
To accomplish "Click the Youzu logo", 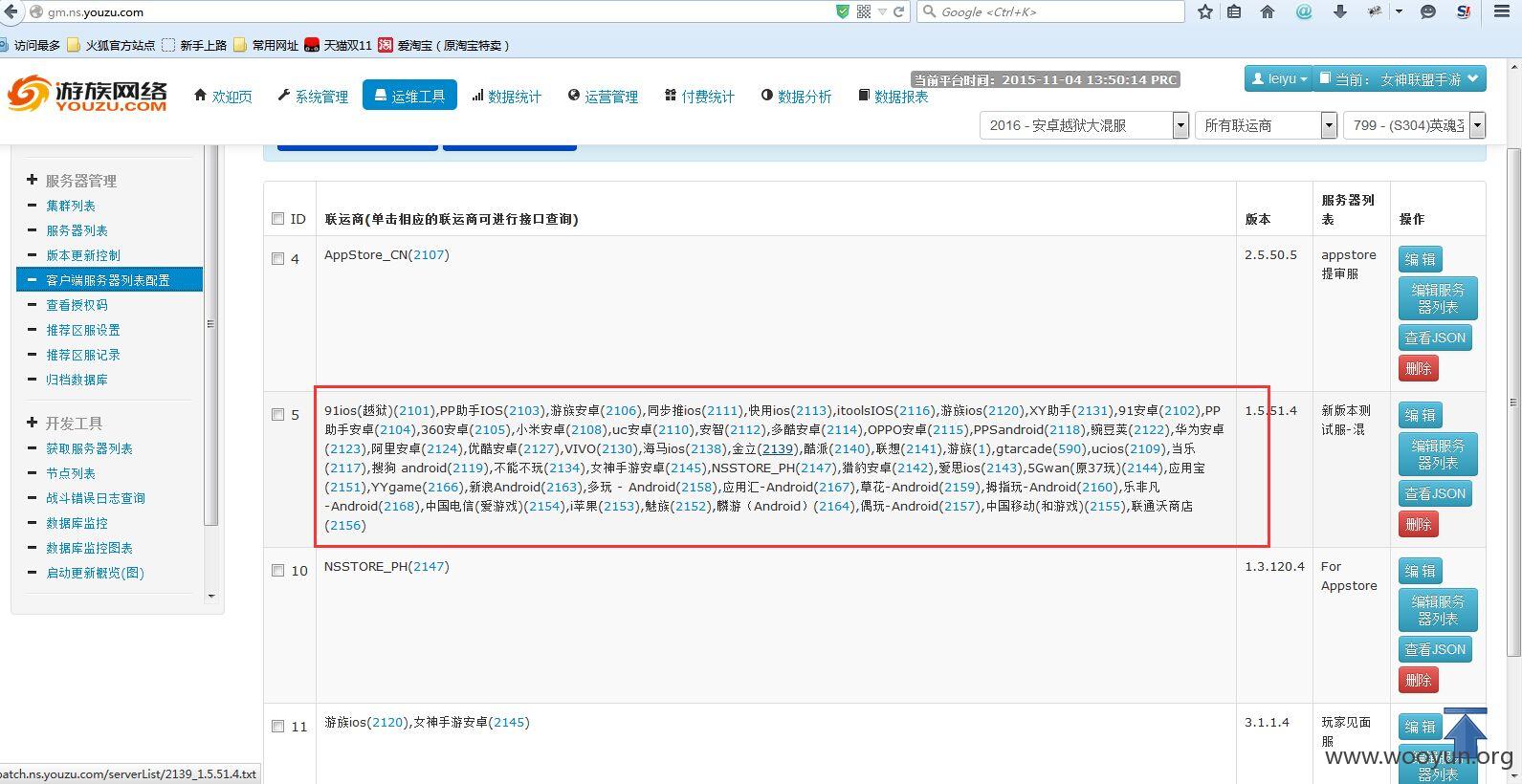I will [x=87, y=95].
